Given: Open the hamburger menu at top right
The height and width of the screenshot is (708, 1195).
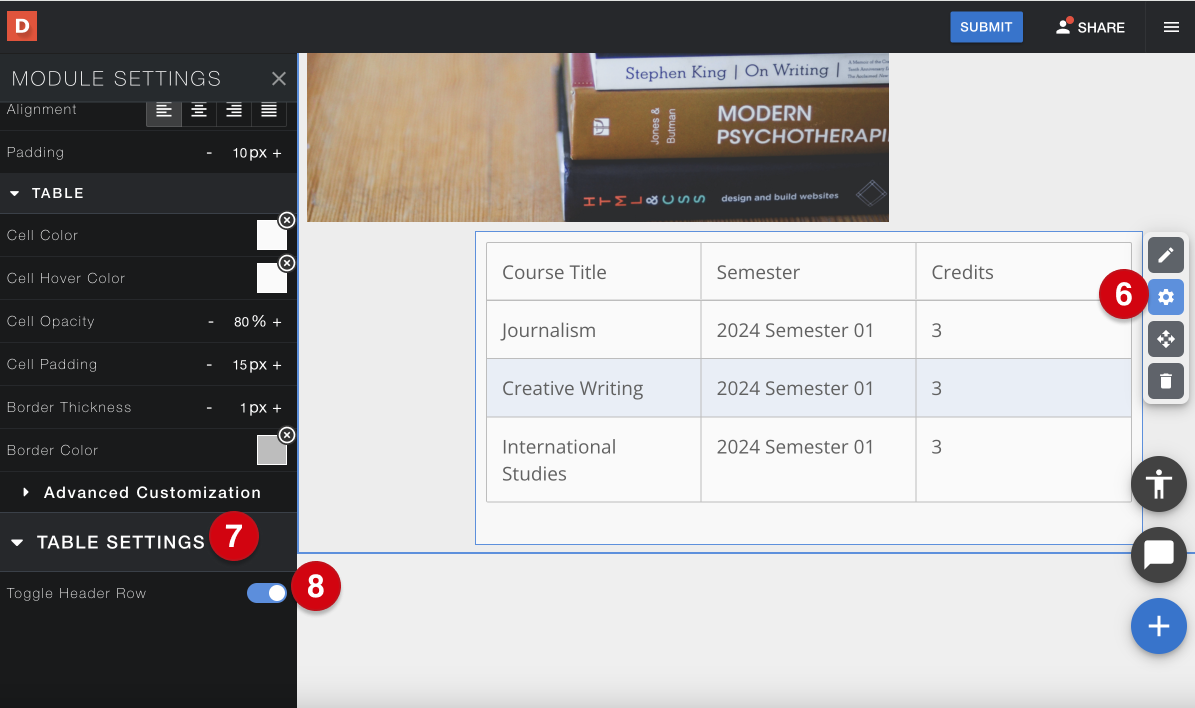Looking at the screenshot, I should [1170, 27].
